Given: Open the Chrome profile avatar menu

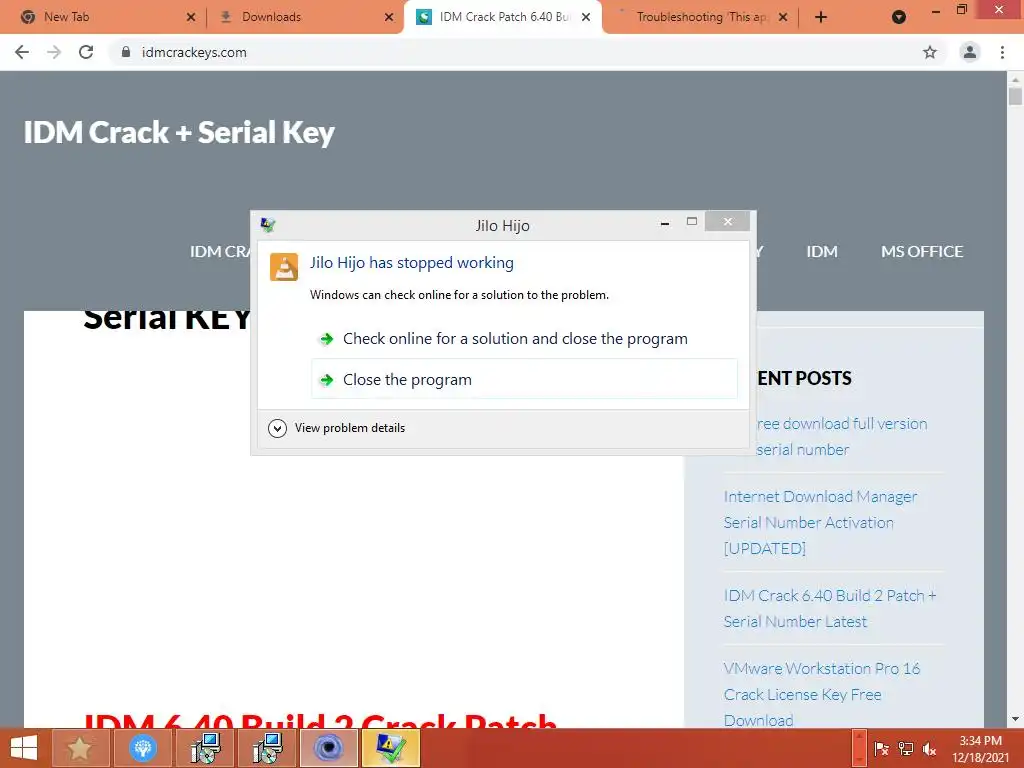Looking at the screenshot, I should 969,52.
